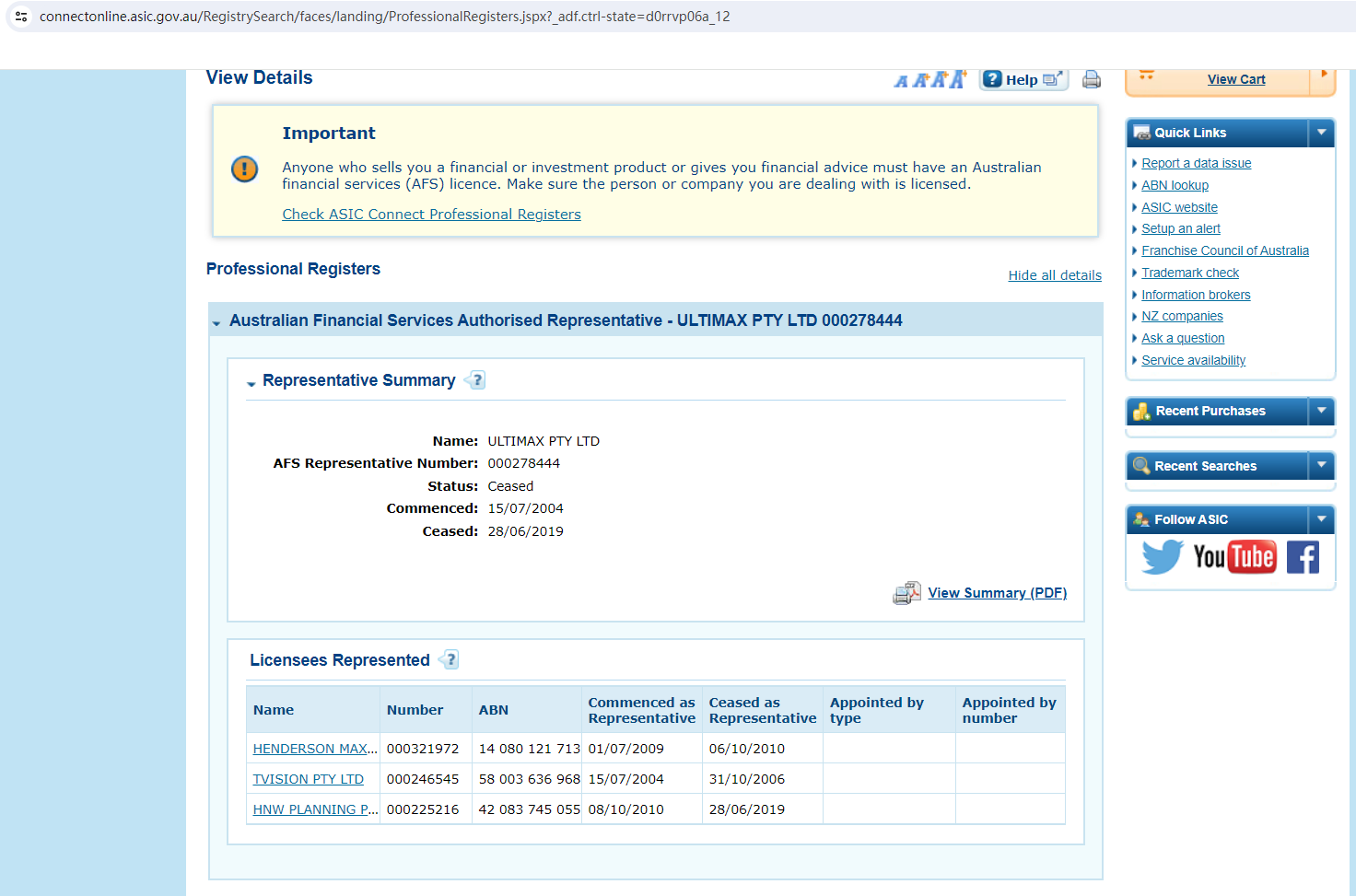Click Hide all details link

(x=1055, y=275)
